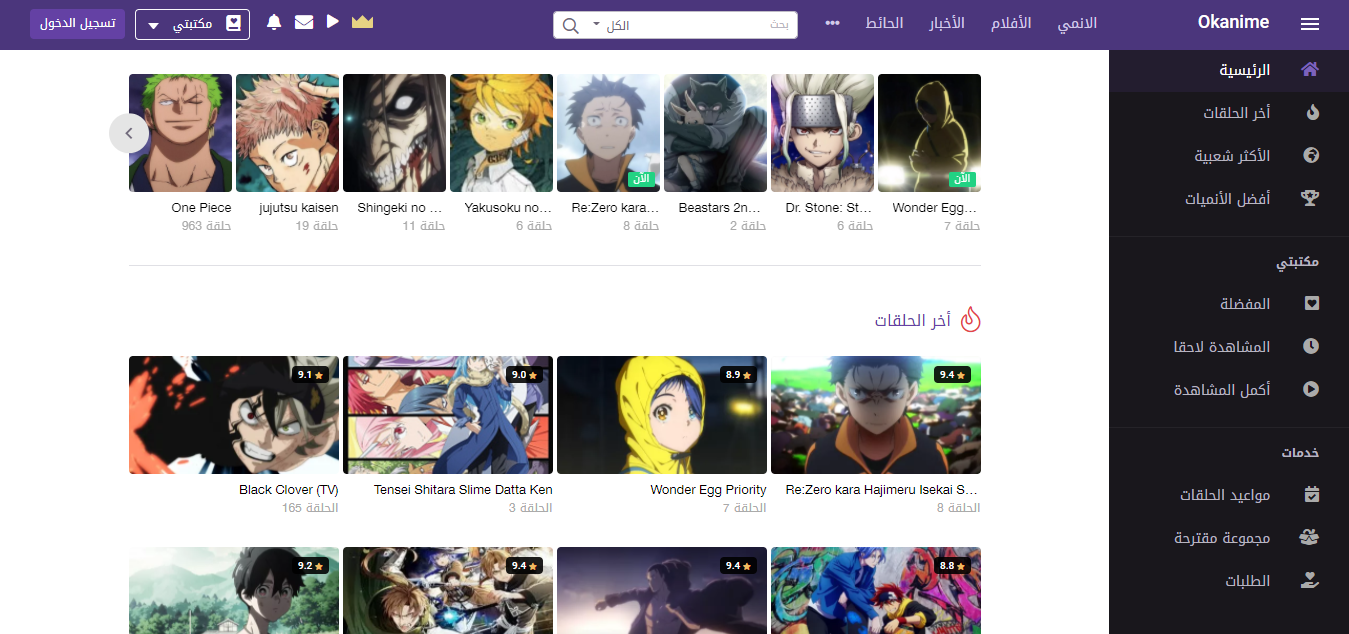Click the أفضل الأنميات sidebar text
The image size is (1349, 634).
click(x=1228, y=199)
